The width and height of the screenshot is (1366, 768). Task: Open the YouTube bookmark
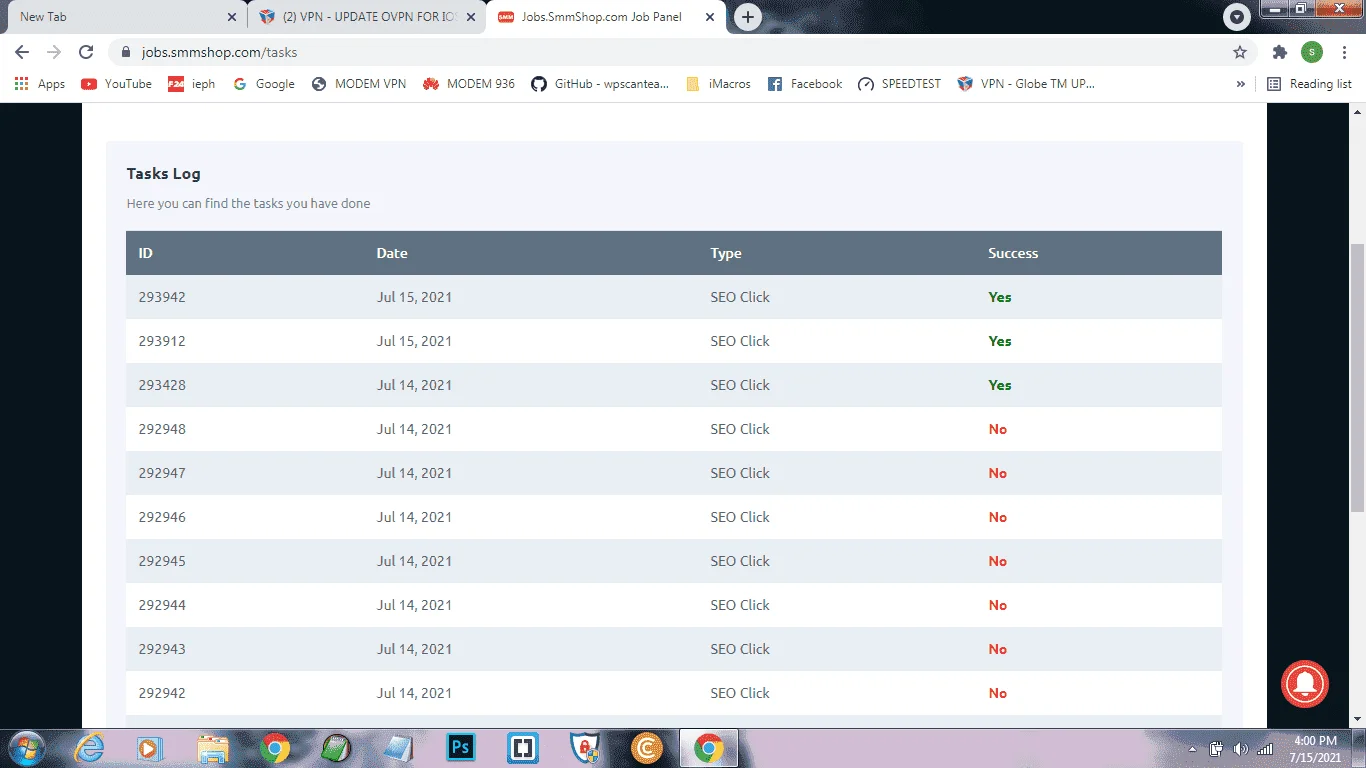point(116,84)
